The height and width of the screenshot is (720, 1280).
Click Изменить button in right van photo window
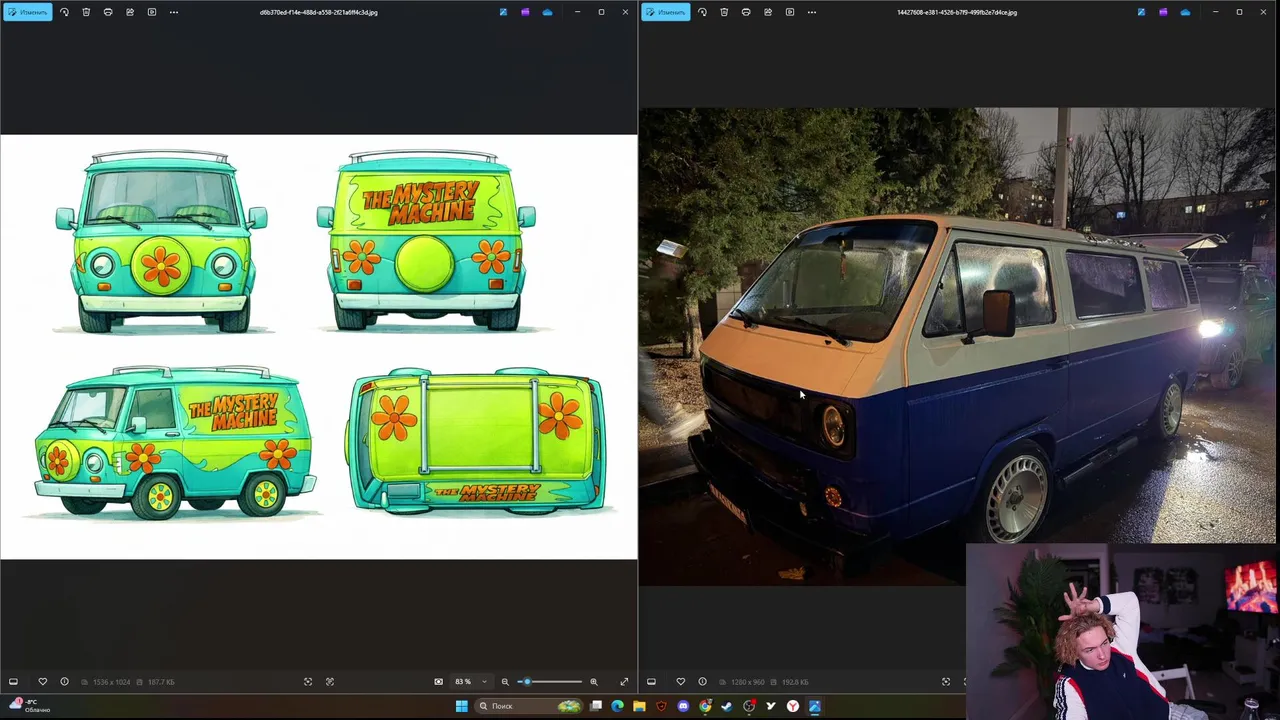665,12
